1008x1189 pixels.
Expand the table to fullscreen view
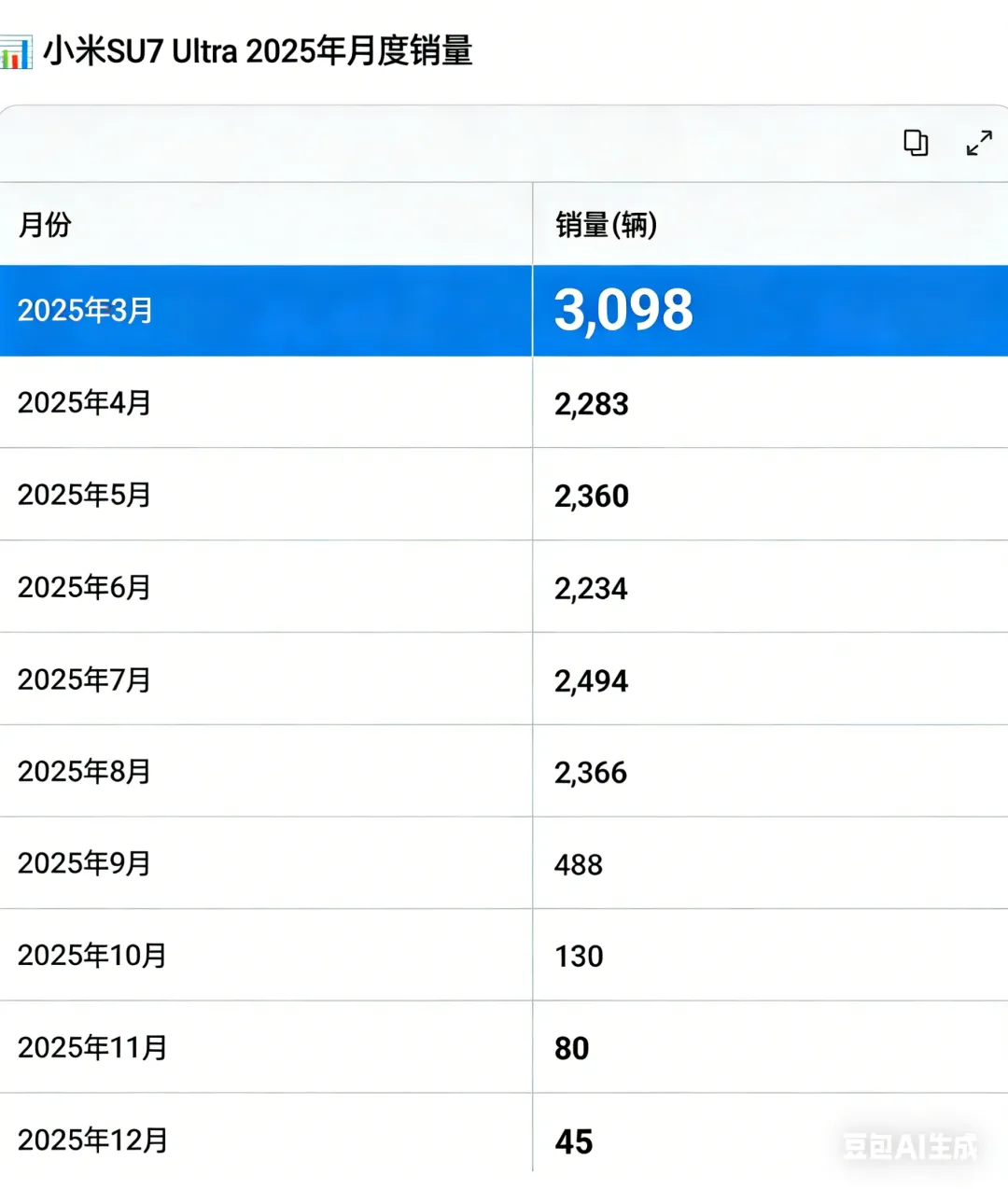pyautogui.click(x=979, y=143)
